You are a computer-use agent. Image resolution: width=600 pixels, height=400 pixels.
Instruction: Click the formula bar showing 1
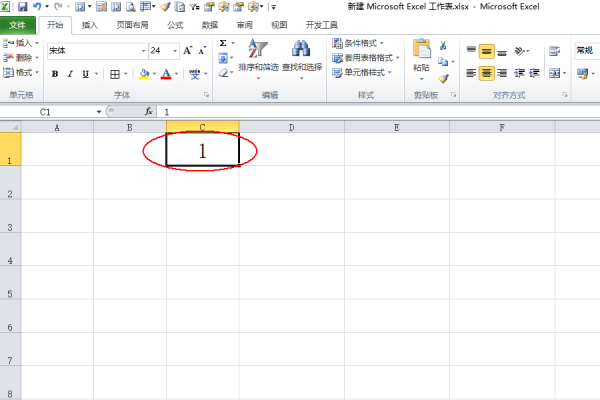[x=379, y=112]
